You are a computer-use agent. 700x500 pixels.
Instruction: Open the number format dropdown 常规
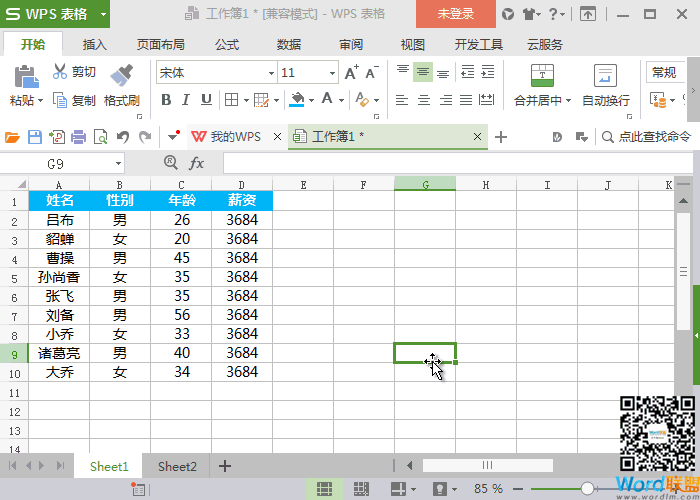pyautogui.click(x=666, y=72)
